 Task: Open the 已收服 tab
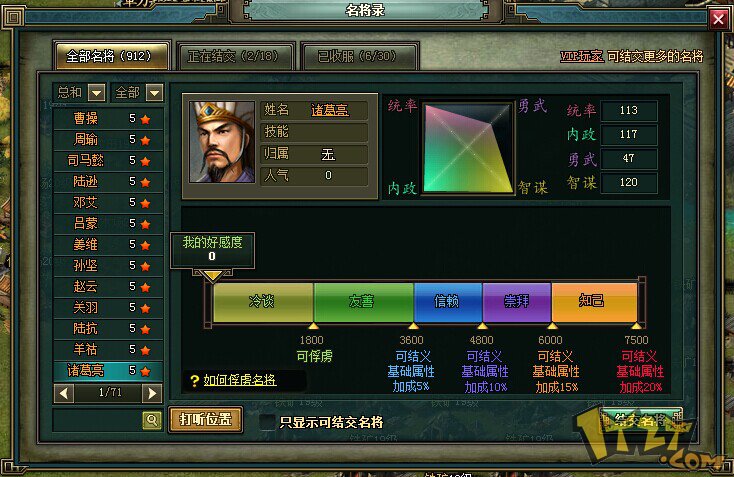coord(360,56)
